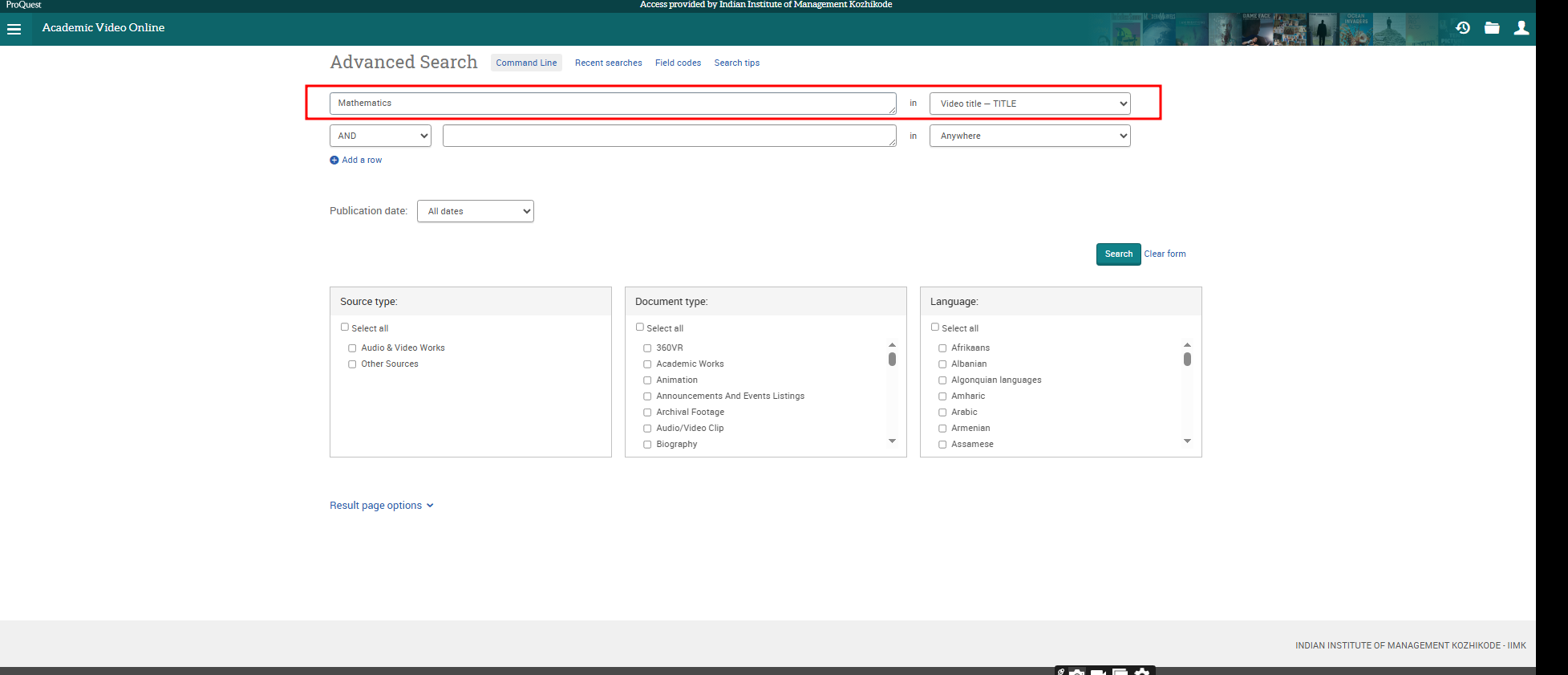Open the AND boolean operator dropdown

point(380,136)
